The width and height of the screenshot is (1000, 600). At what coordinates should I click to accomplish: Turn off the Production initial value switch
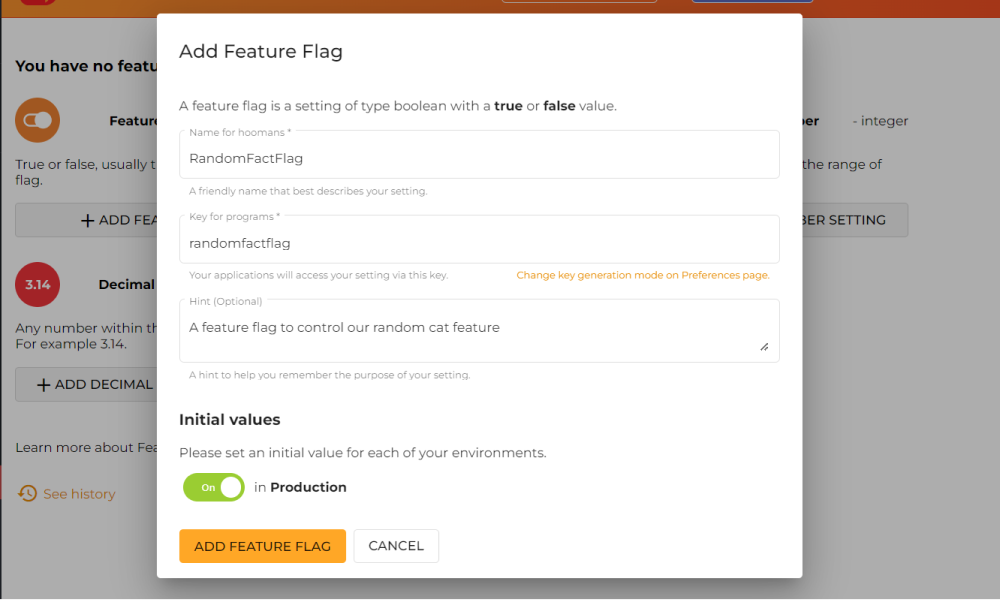pyautogui.click(x=213, y=487)
